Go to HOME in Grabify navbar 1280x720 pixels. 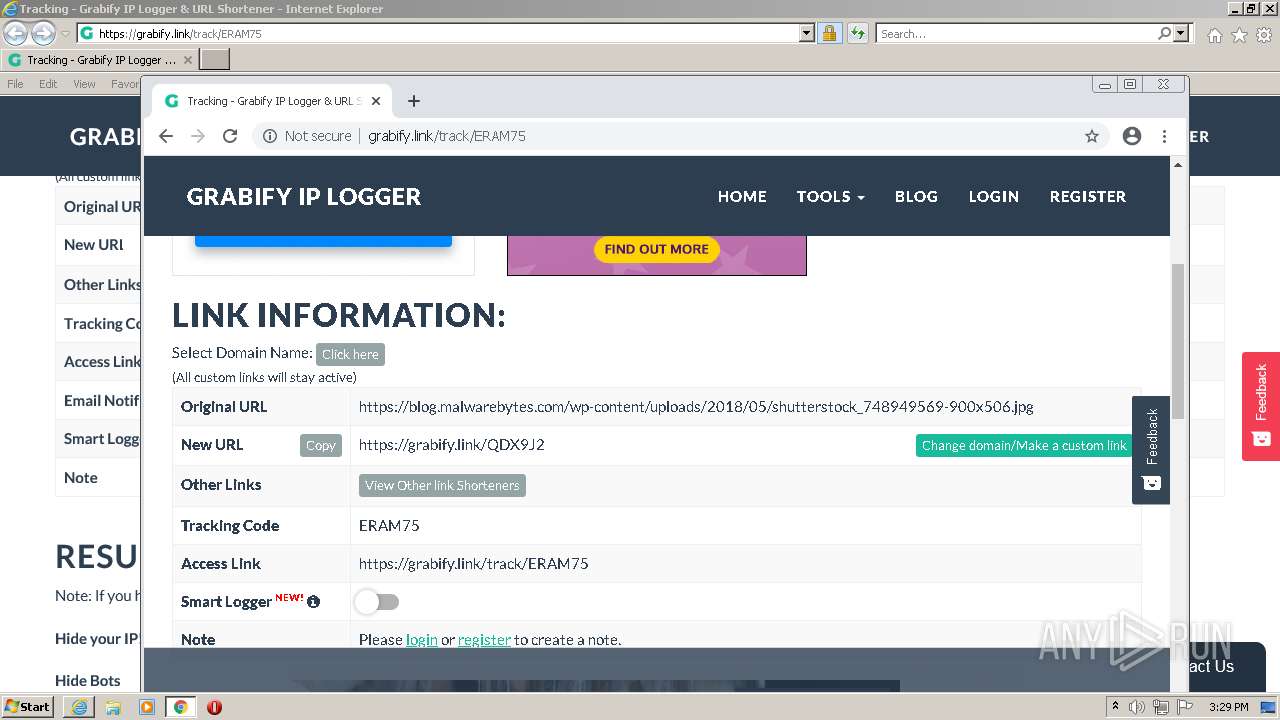click(x=742, y=196)
